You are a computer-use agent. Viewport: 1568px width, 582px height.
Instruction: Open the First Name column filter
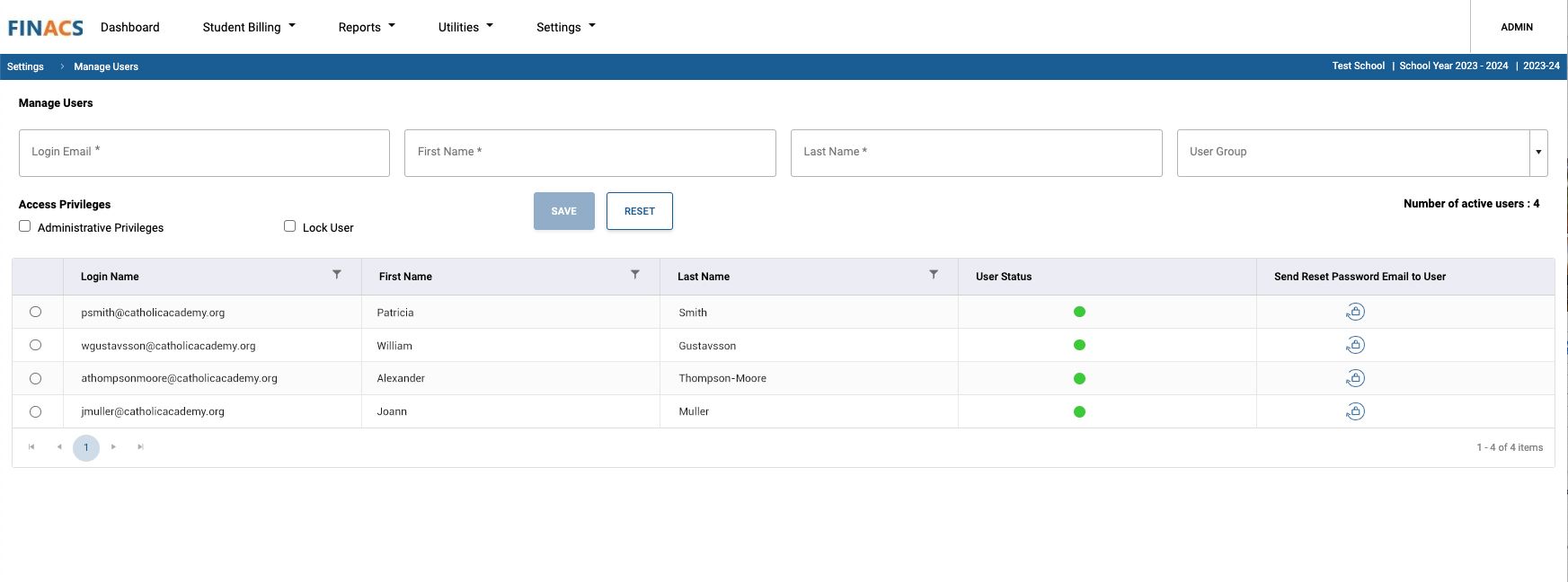pyautogui.click(x=635, y=275)
